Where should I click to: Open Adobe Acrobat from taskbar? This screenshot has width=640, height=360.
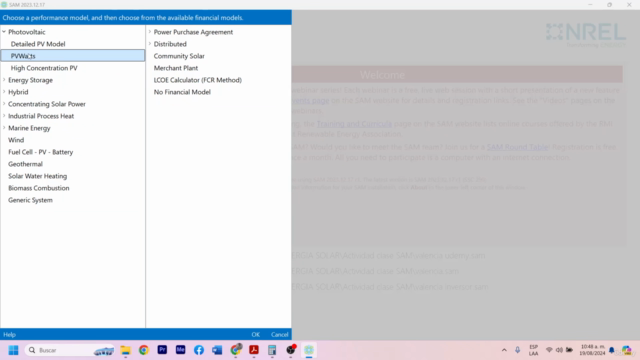[x=254, y=350]
